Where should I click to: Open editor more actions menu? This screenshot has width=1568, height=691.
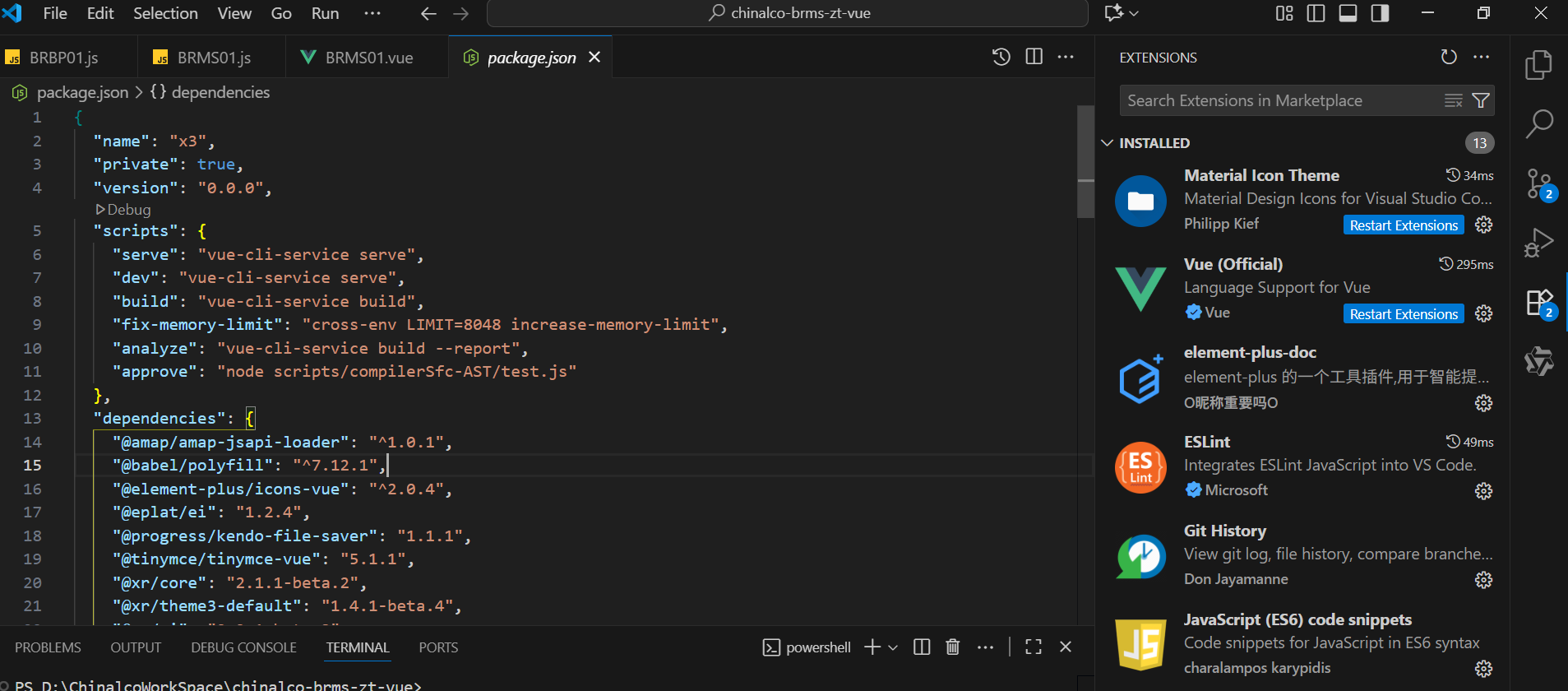coord(1066,57)
